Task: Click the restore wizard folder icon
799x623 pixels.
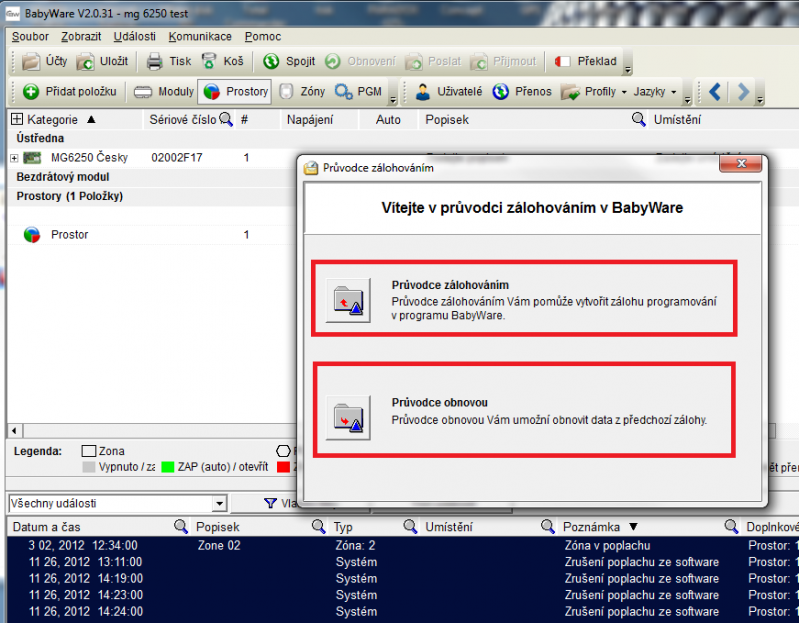Action: 348,417
